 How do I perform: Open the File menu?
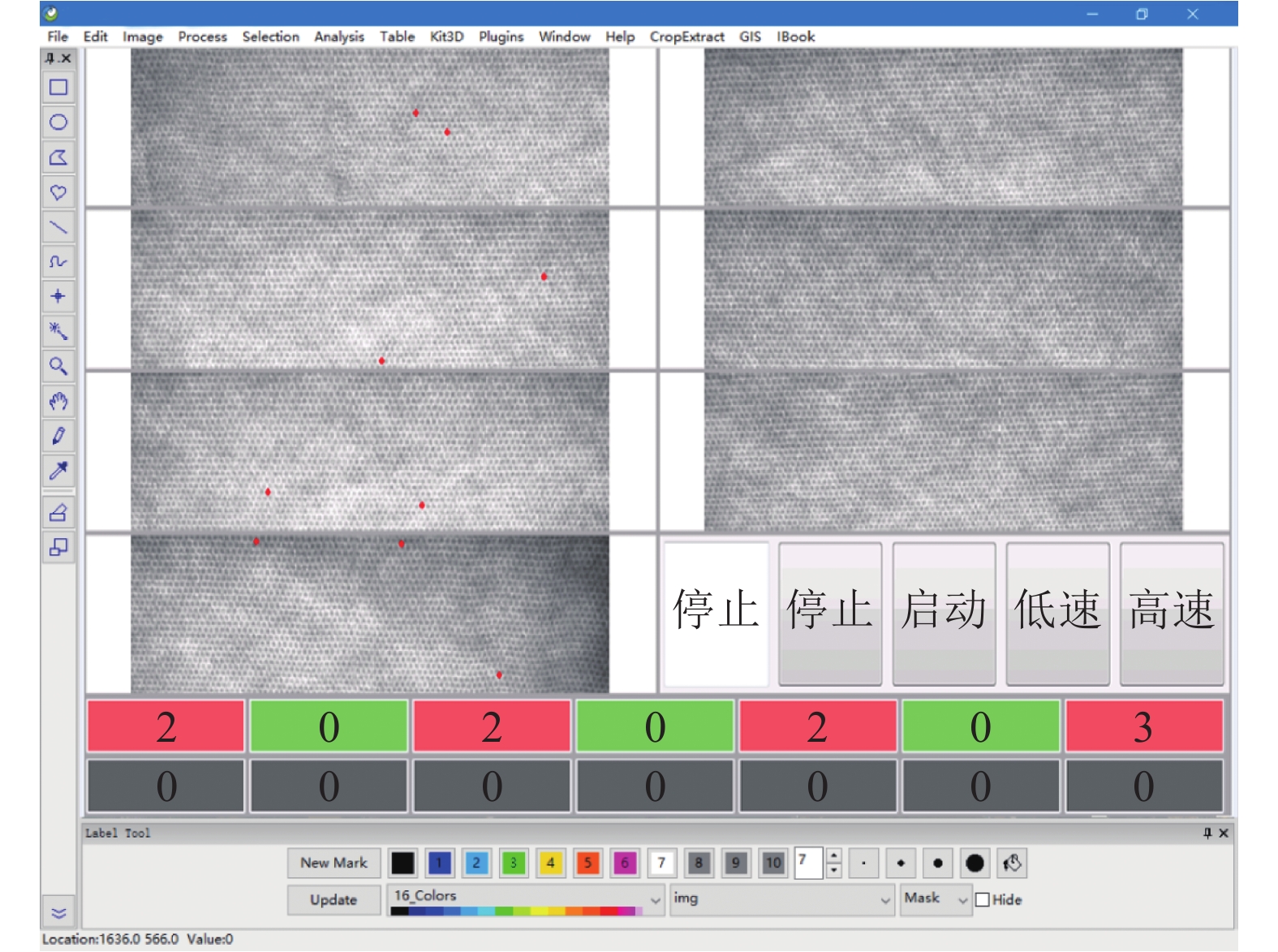[58, 37]
